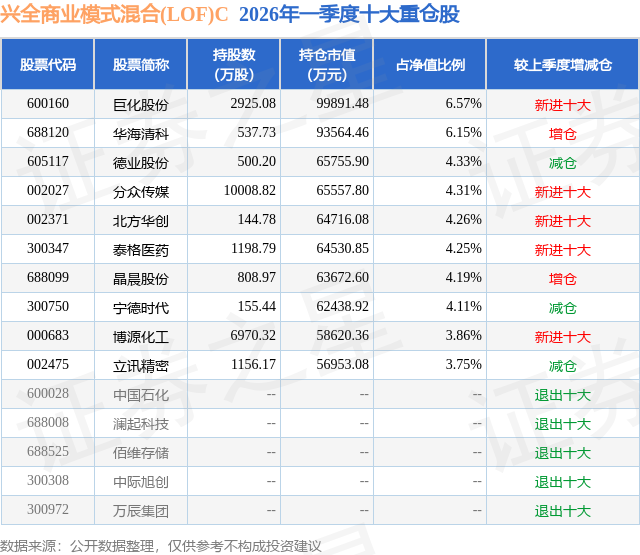This screenshot has width=640, height=555.
Task: Click the 4.25% ratio cell
Action: (464, 249)
